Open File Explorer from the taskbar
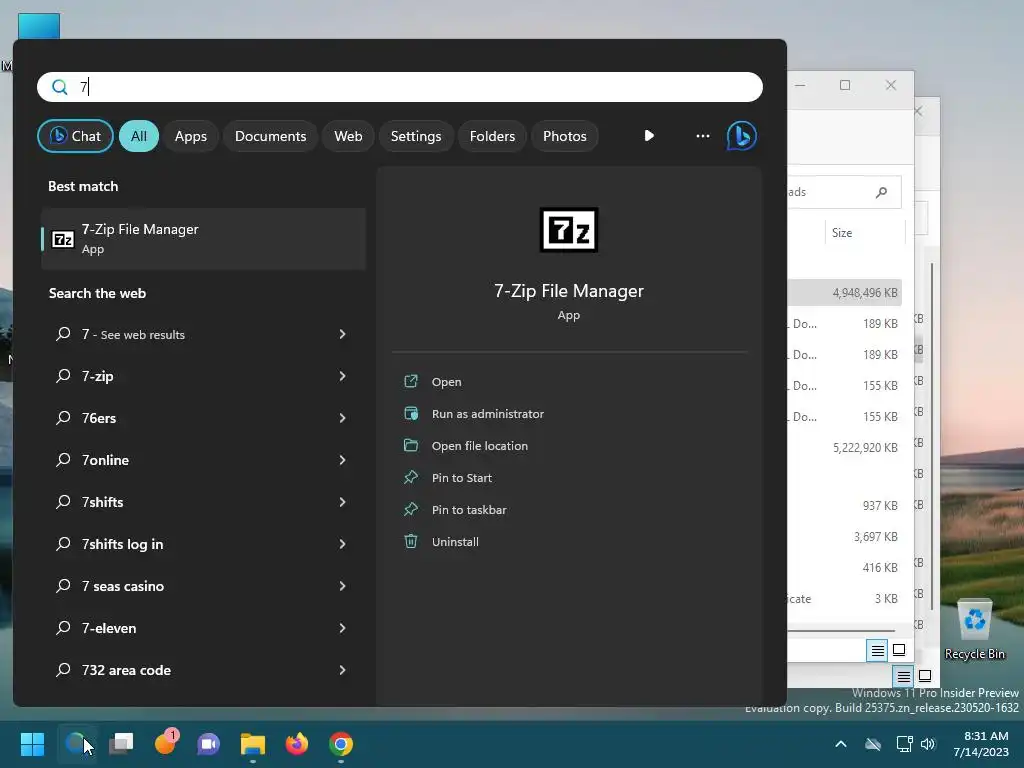The width and height of the screenshot is (1024, 768). (253, 744)
